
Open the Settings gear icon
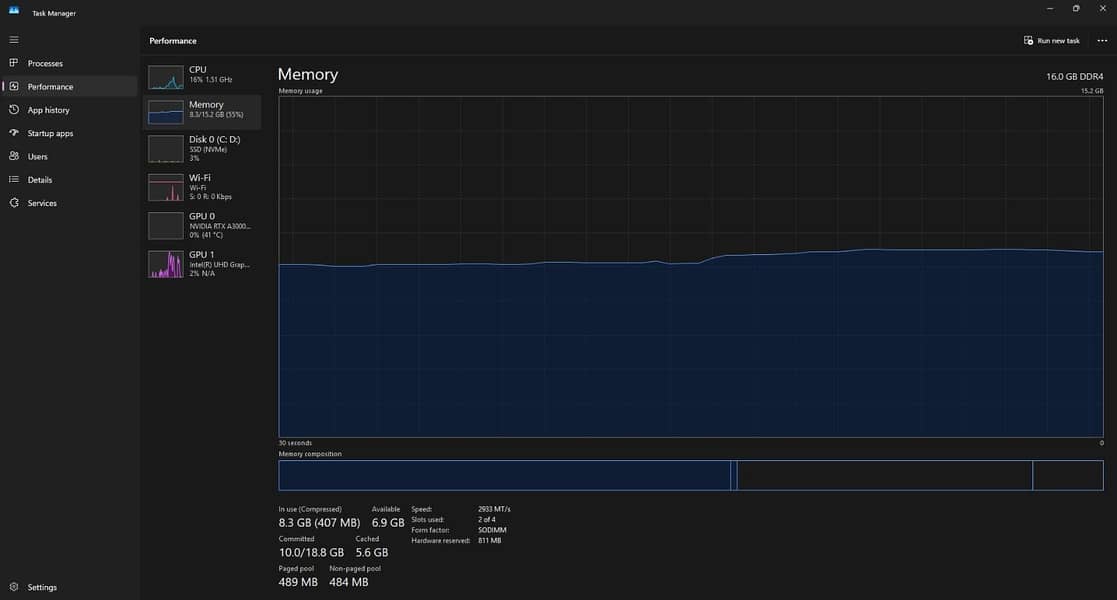click(x=14, y=586)
